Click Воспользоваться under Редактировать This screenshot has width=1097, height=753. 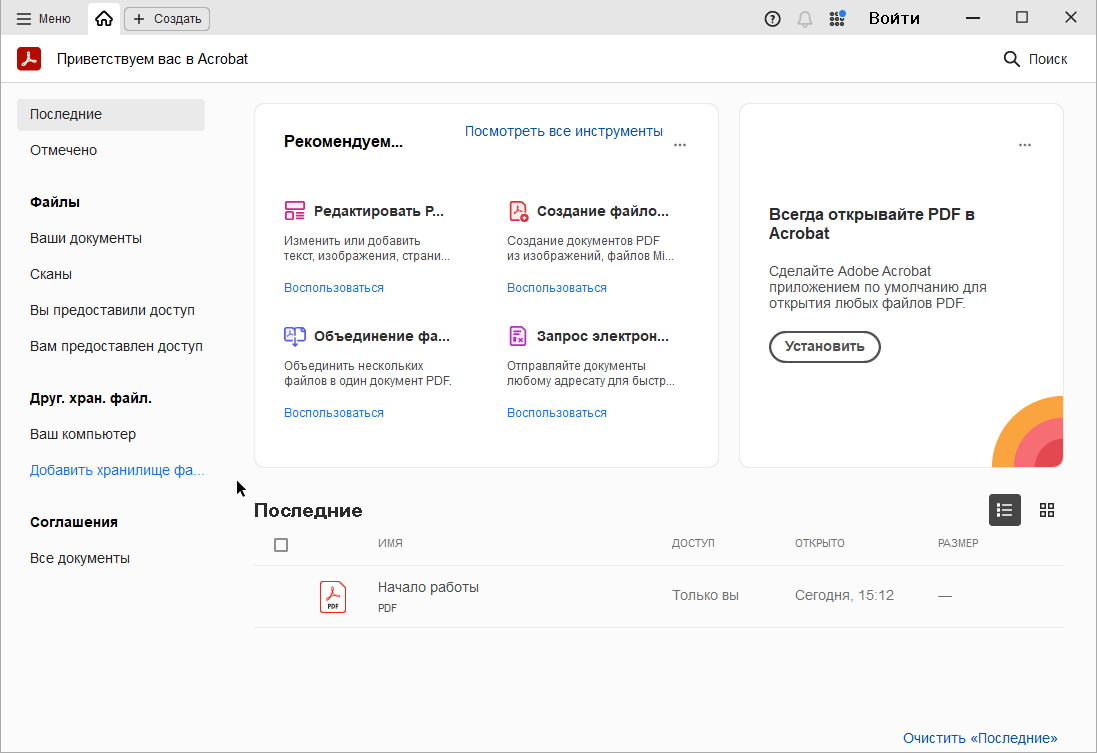click(334, 288)
